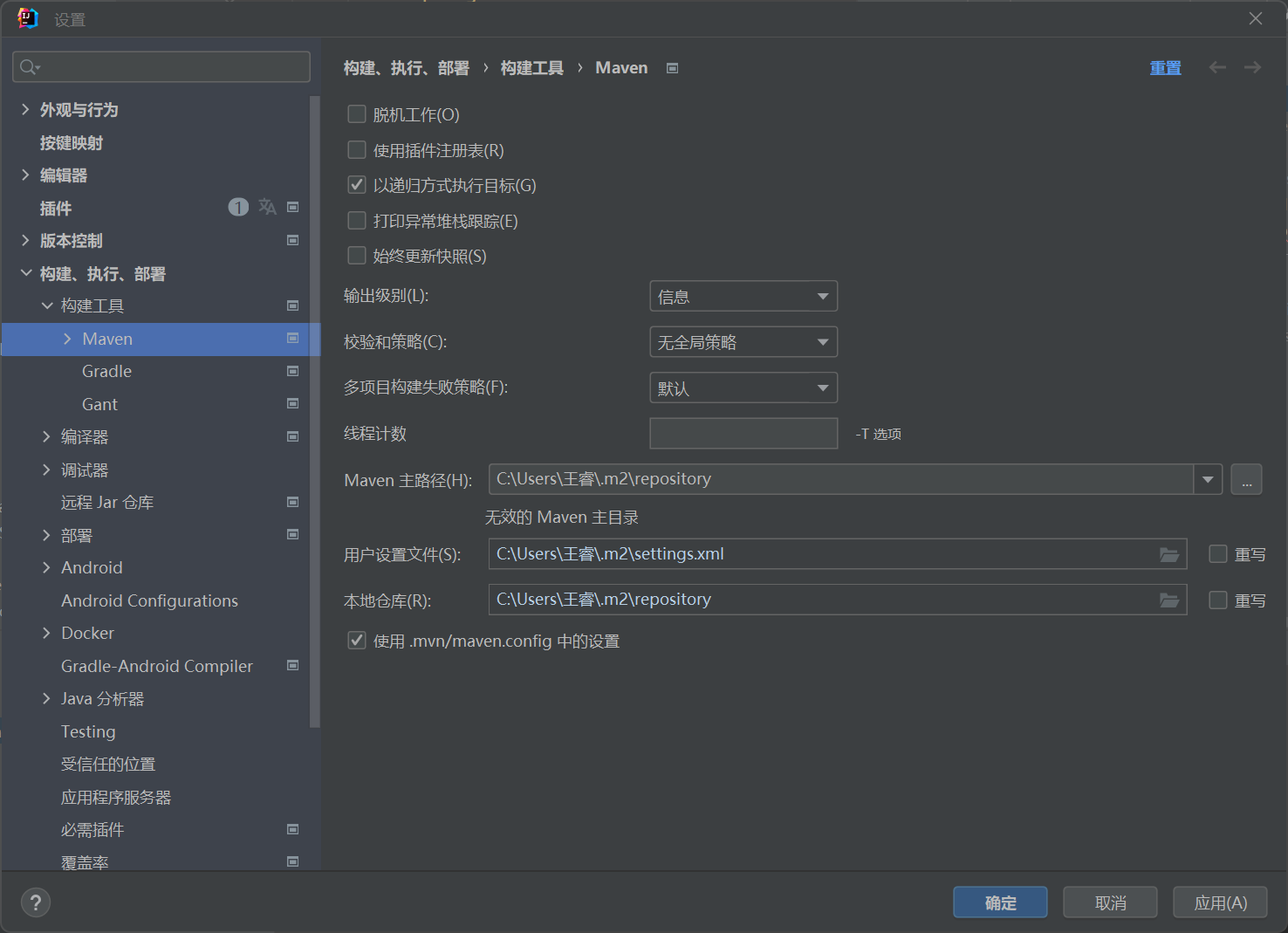Click 构建工具 in the breadcrumb

click(531, 68)
